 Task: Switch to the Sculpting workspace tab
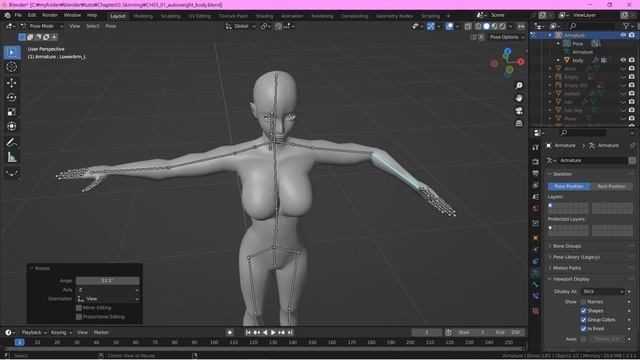[x=171, y=16]
